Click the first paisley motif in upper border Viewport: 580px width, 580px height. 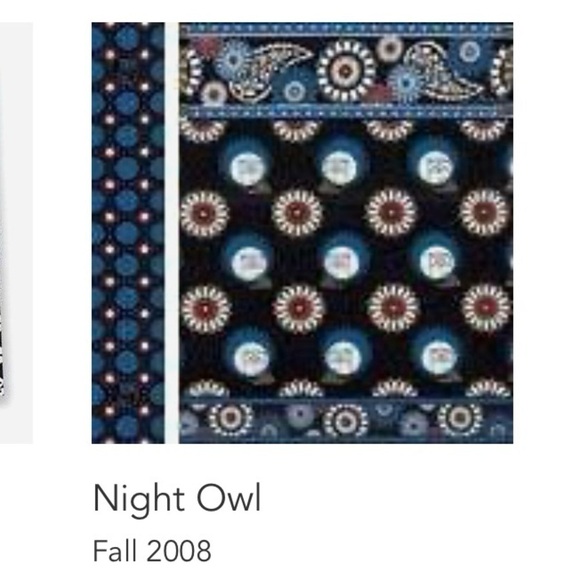(x=268, y=70)
